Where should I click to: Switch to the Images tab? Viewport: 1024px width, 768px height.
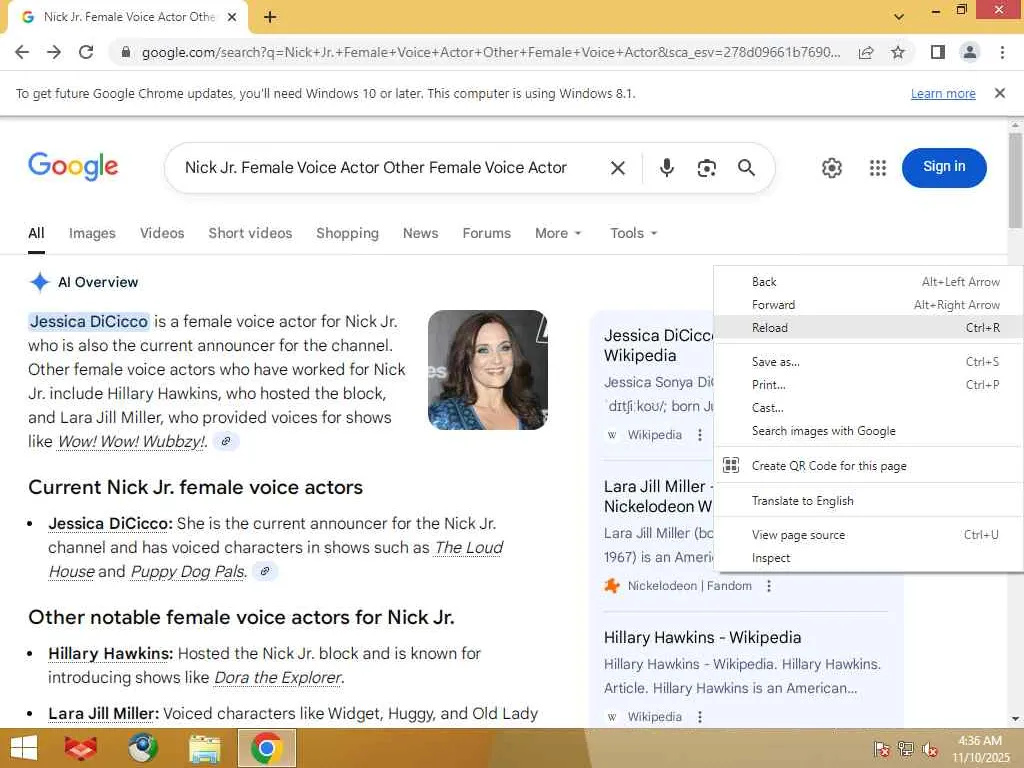[92, 233]
